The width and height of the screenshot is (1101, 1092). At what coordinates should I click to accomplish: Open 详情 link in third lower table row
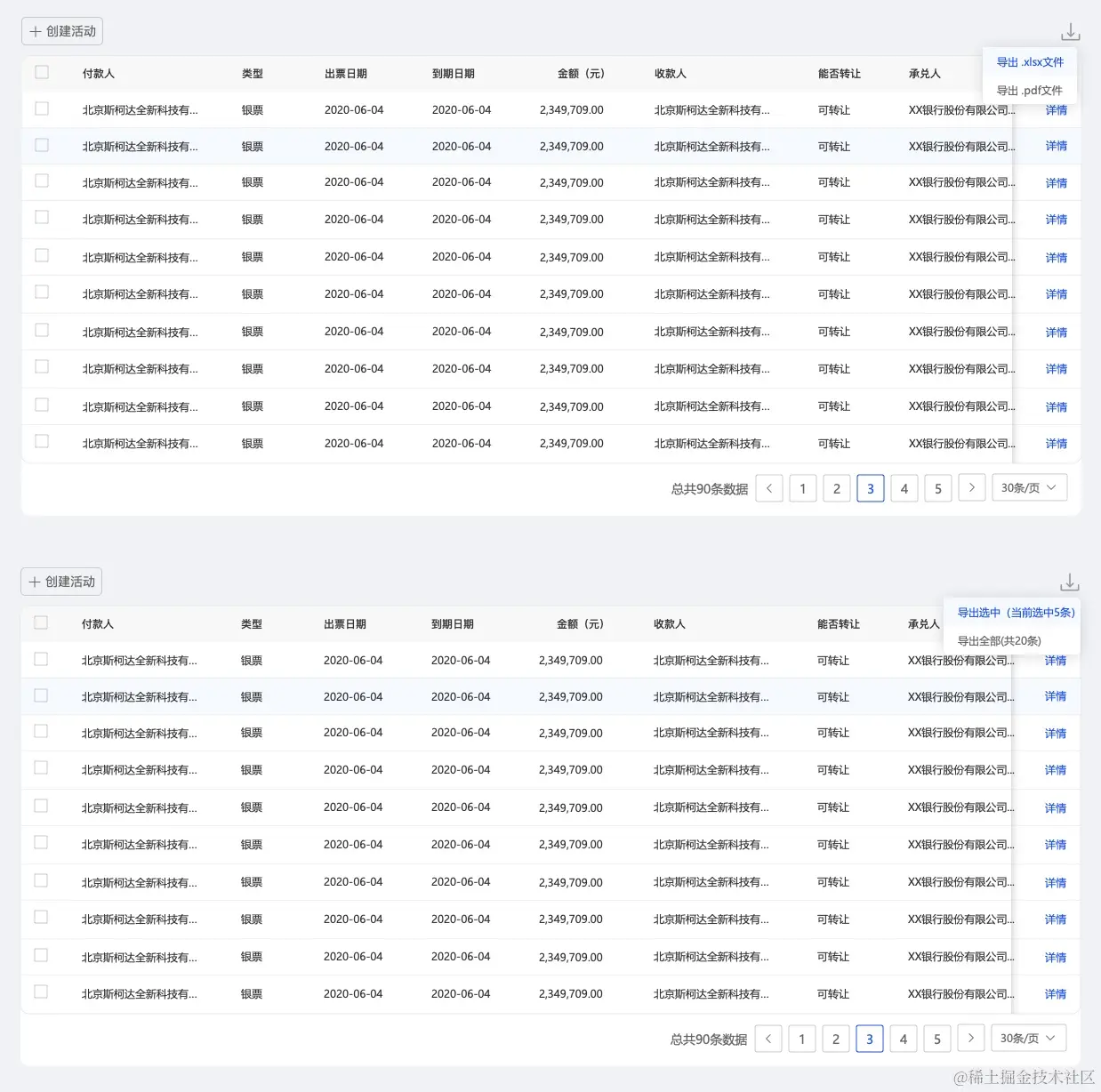click(x=1056, y=733)
